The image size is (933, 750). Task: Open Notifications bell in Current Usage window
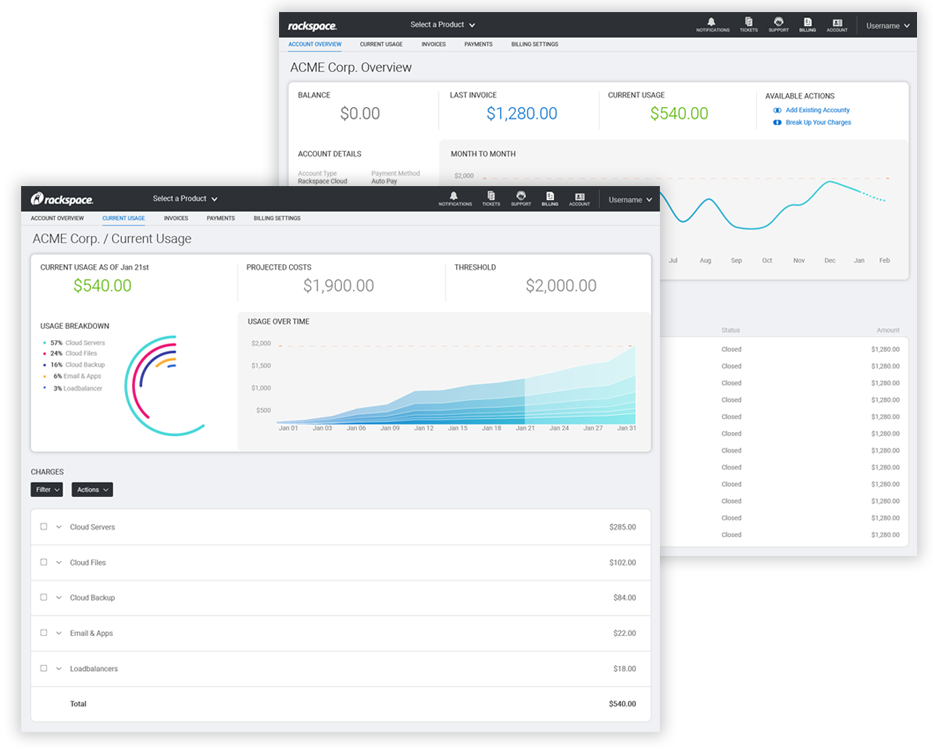coord(455,199)
